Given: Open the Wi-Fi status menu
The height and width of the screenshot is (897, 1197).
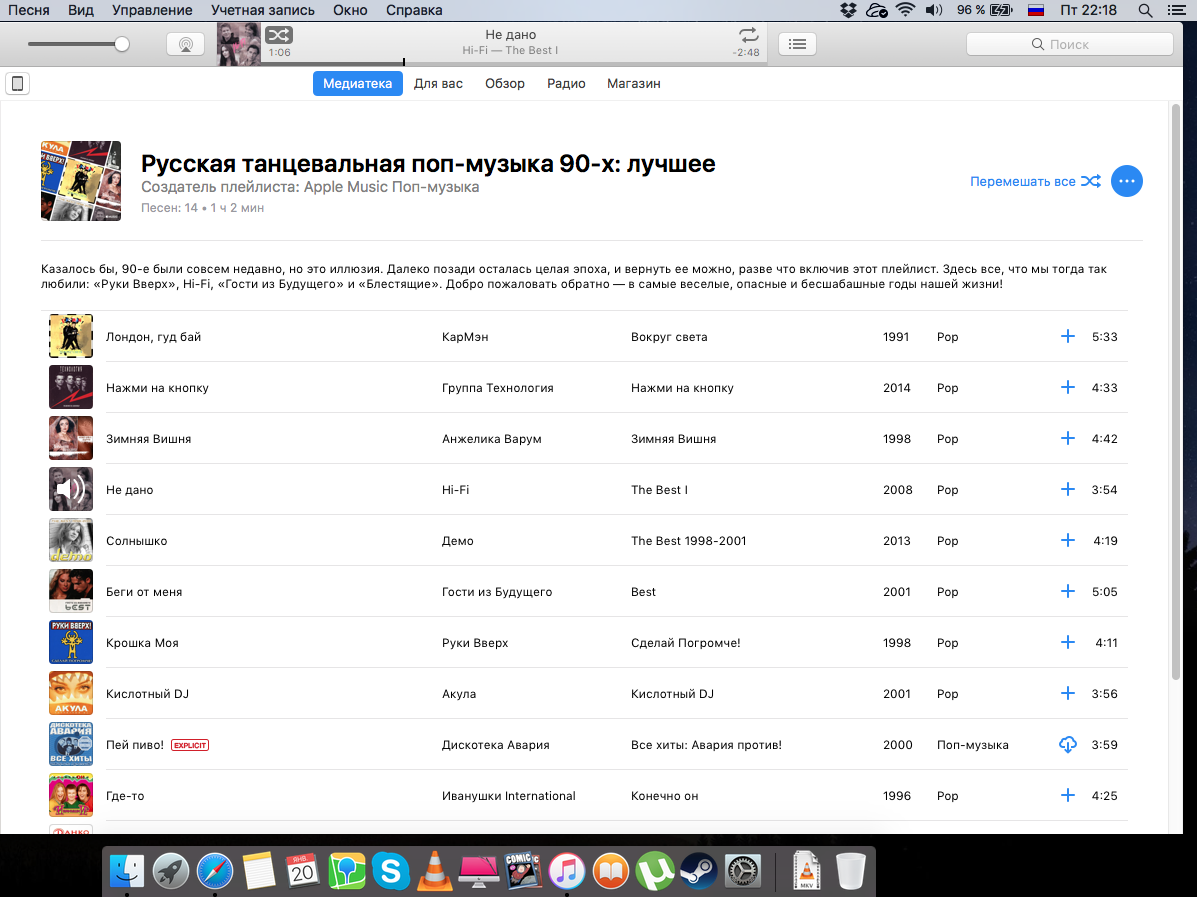Looking at the screenshot, I should (905, 10).
